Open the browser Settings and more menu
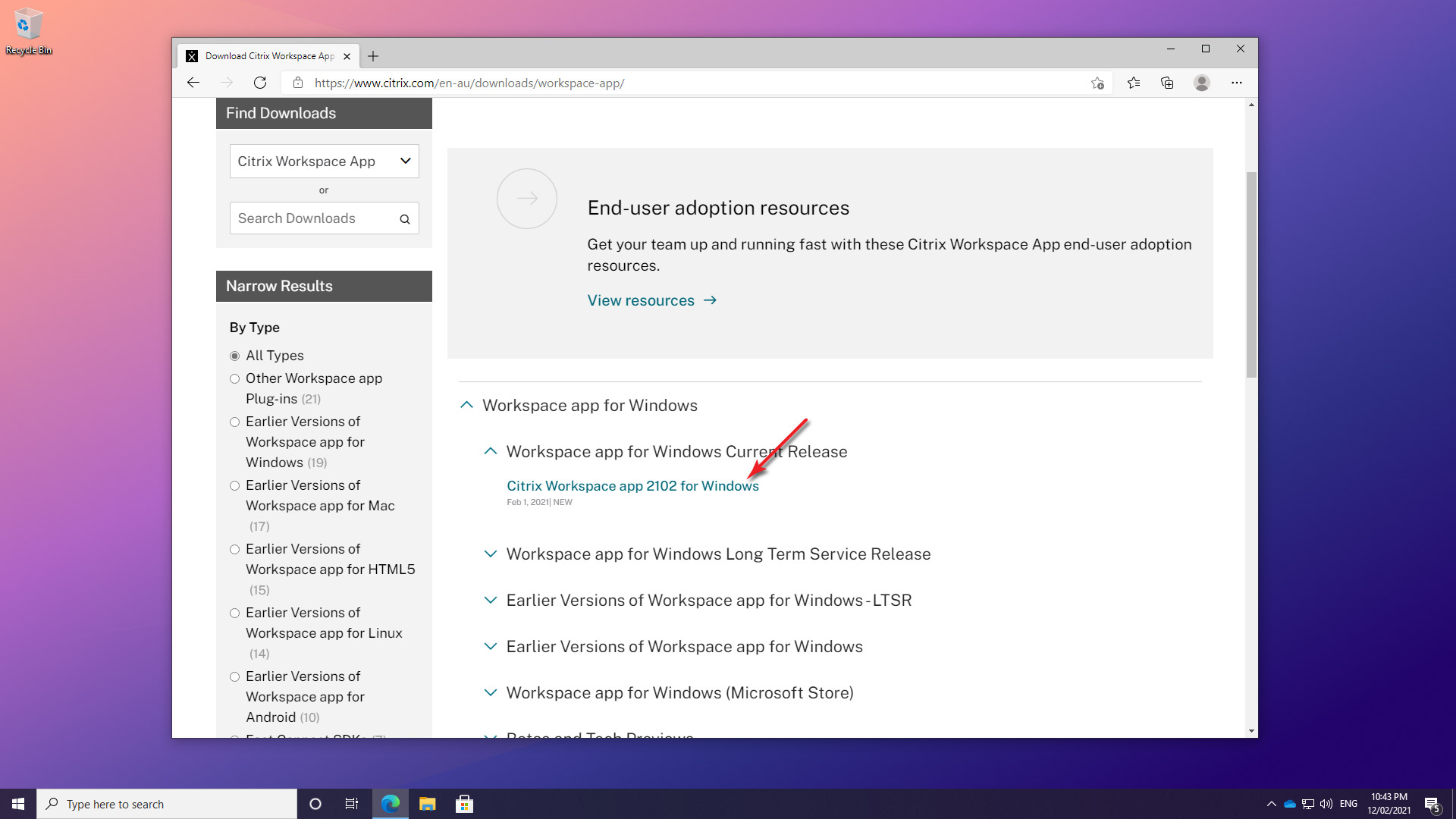 1236,83
